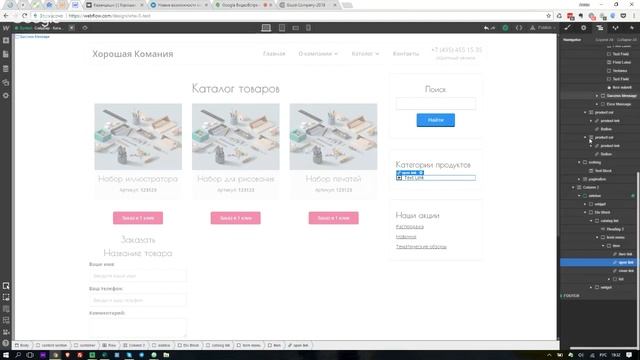640x360 pixels.
Task: Expand the form menu tree node
Action: tap(597, 238)
